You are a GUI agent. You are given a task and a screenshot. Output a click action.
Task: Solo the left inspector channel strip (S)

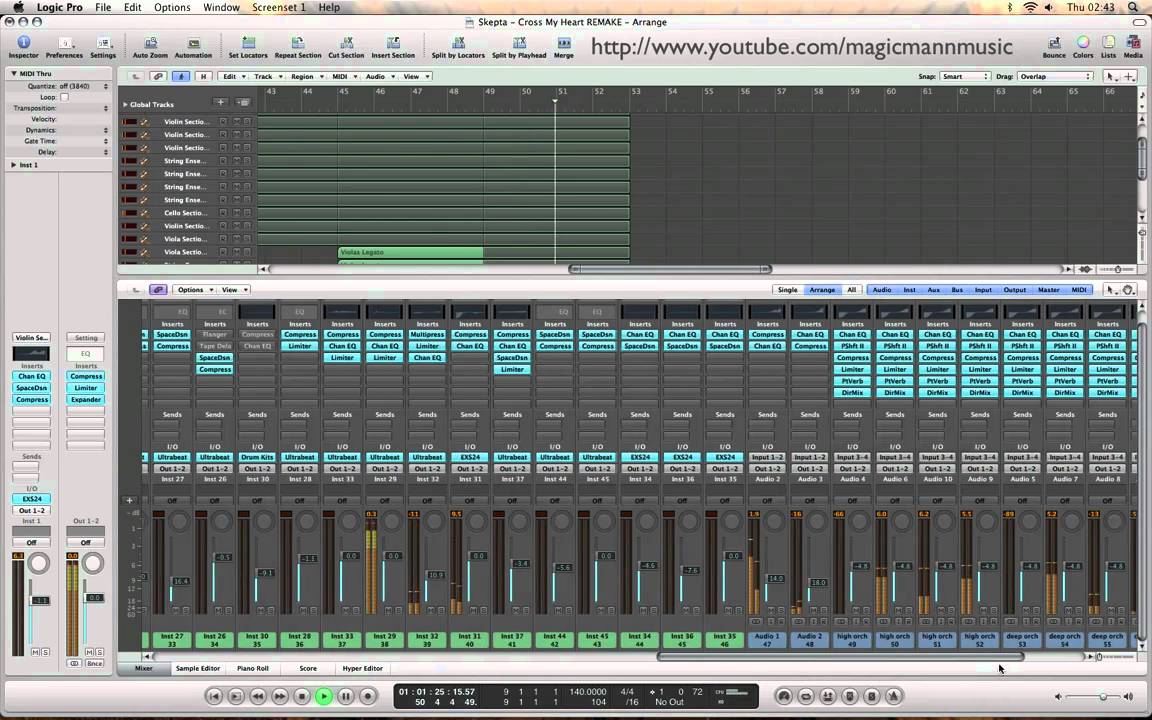coord(46,652)
